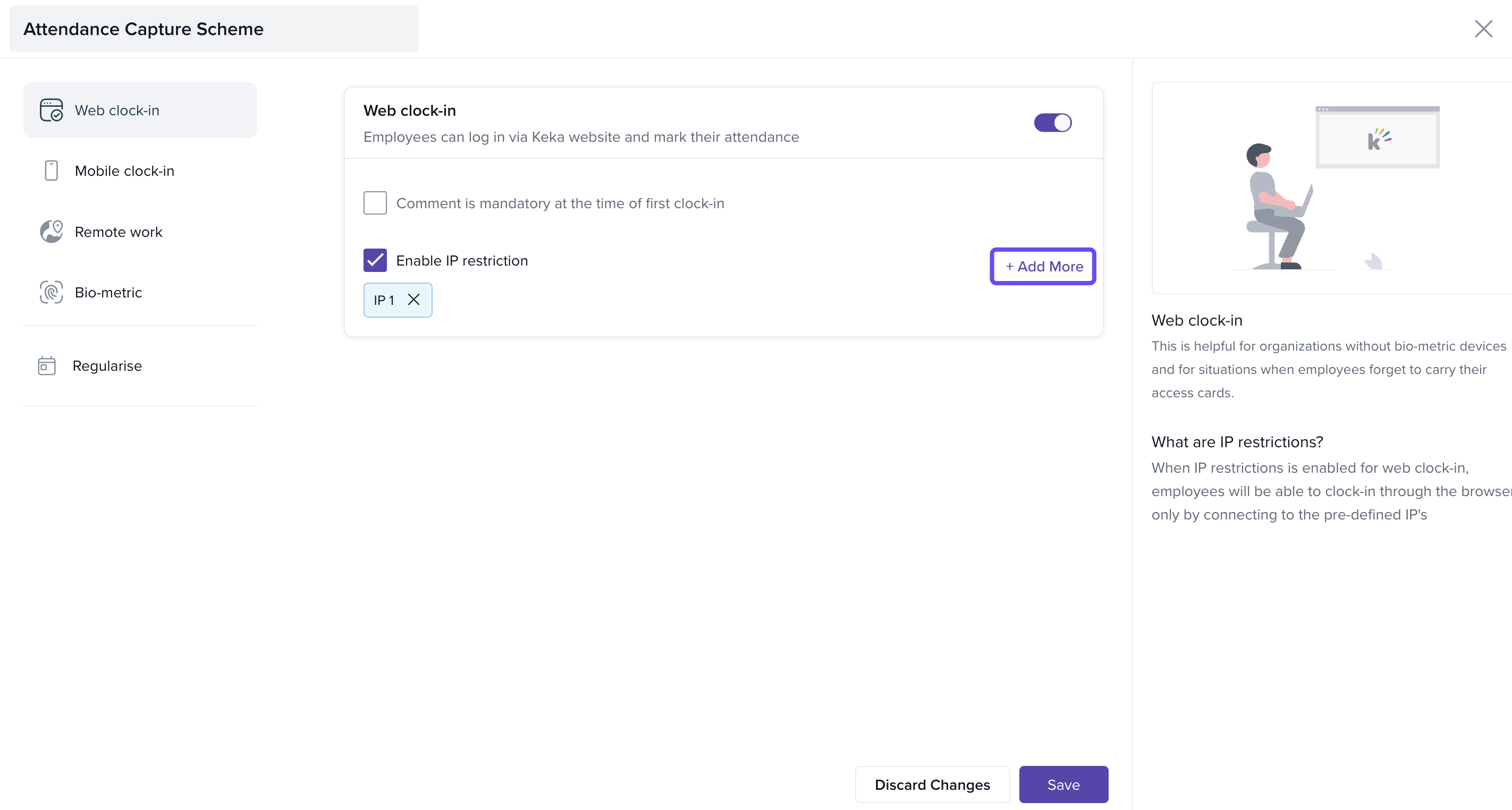
Task: Uncheck Enable IP restriction checkbox
Action: [x=375, y=260]
